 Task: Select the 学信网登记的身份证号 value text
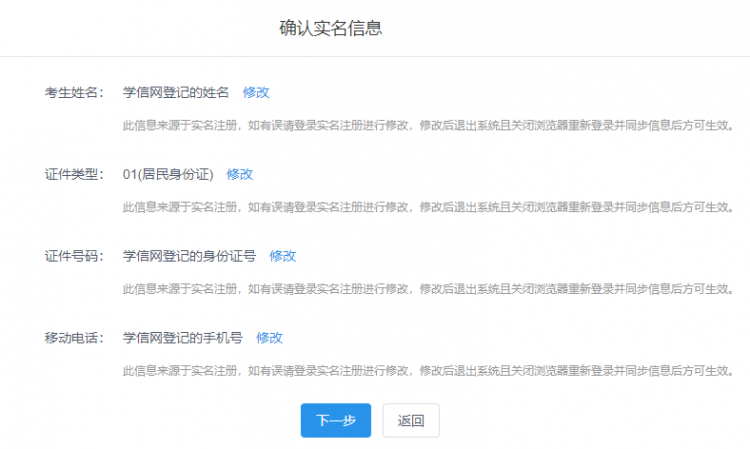point(189,256)
